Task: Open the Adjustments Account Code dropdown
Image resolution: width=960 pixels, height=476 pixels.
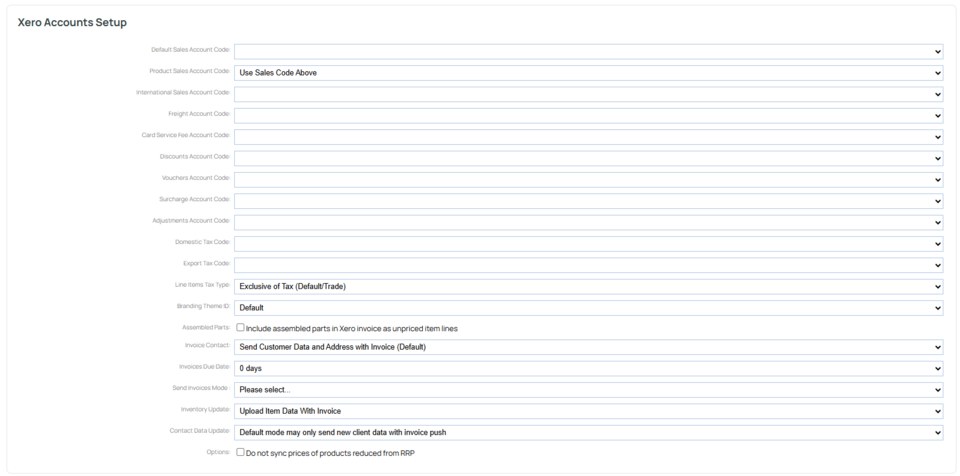Action: click(588, 222)
